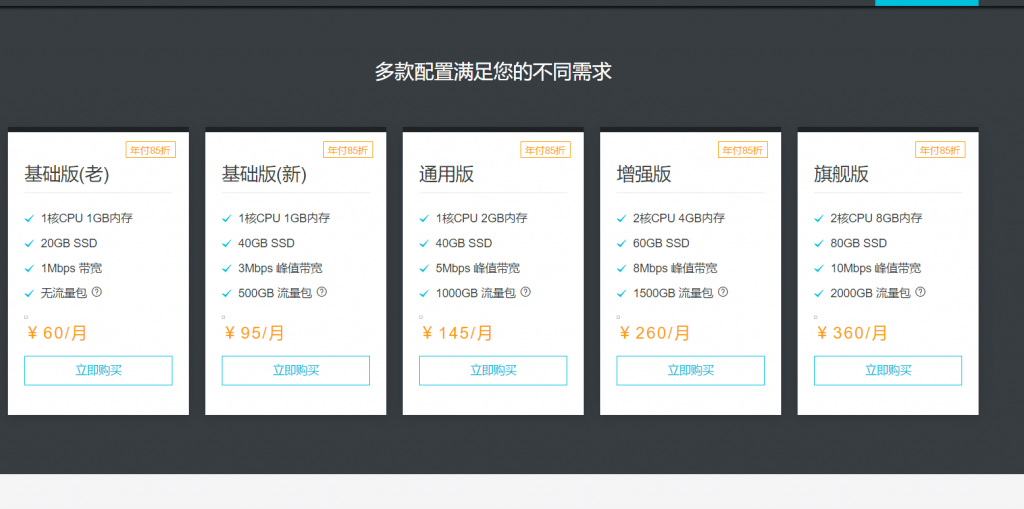Select the 通用版 plan heading
This screenshot has width=1024, height=509.
click(x=446, y=175)
